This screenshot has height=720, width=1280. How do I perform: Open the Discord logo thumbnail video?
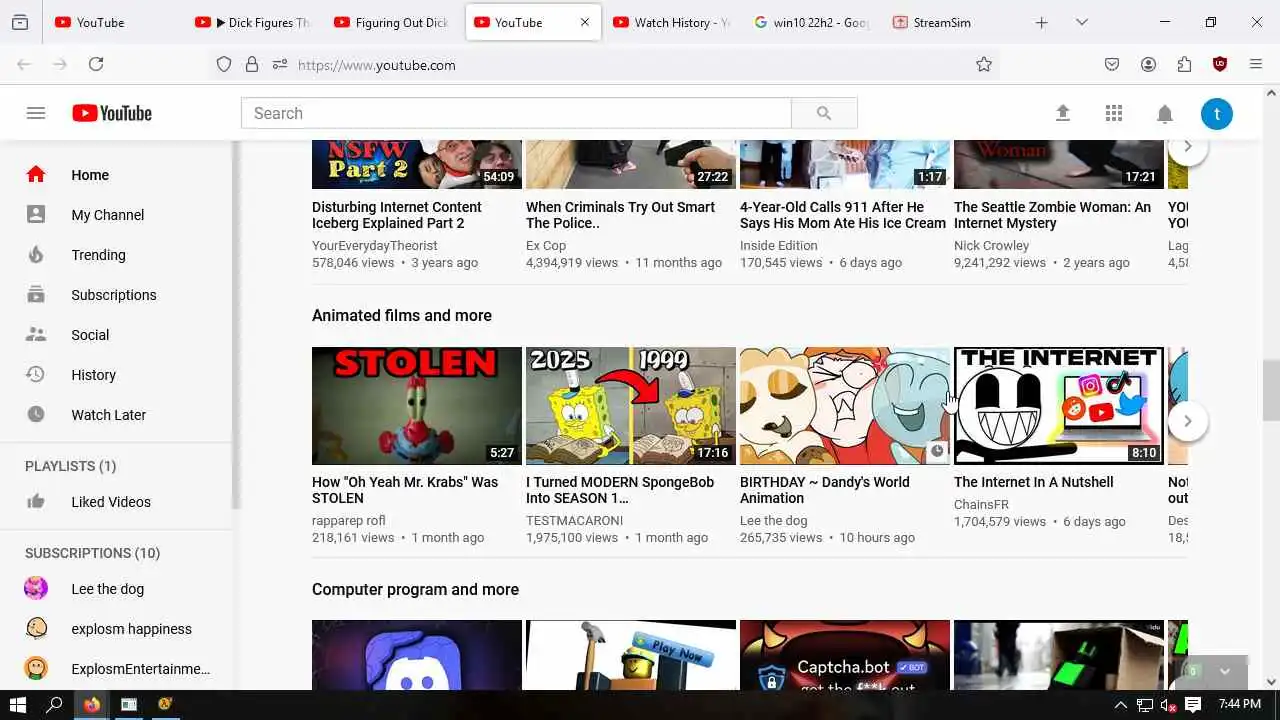(417, 655)
